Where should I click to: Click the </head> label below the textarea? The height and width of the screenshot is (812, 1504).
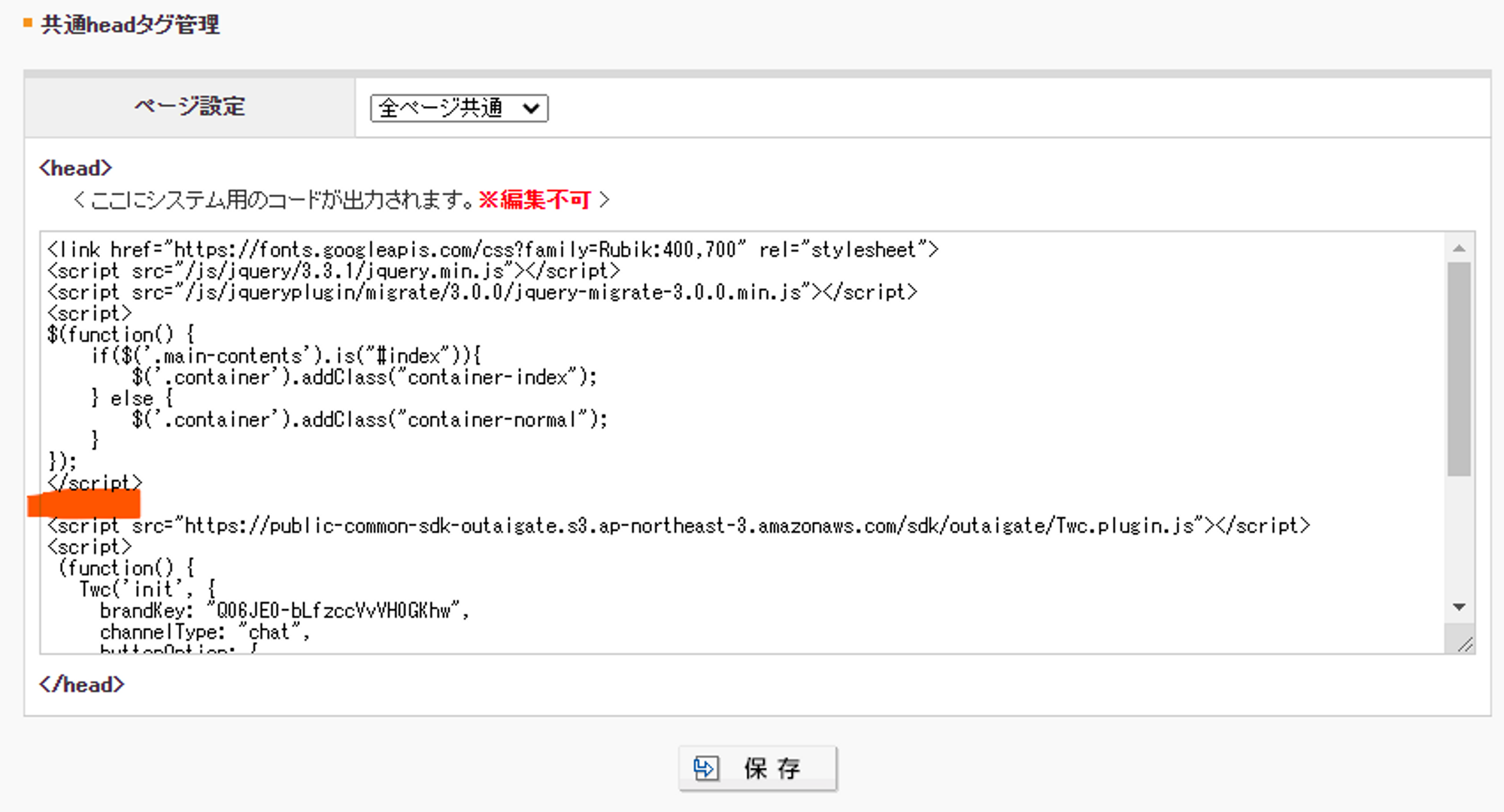83,683
